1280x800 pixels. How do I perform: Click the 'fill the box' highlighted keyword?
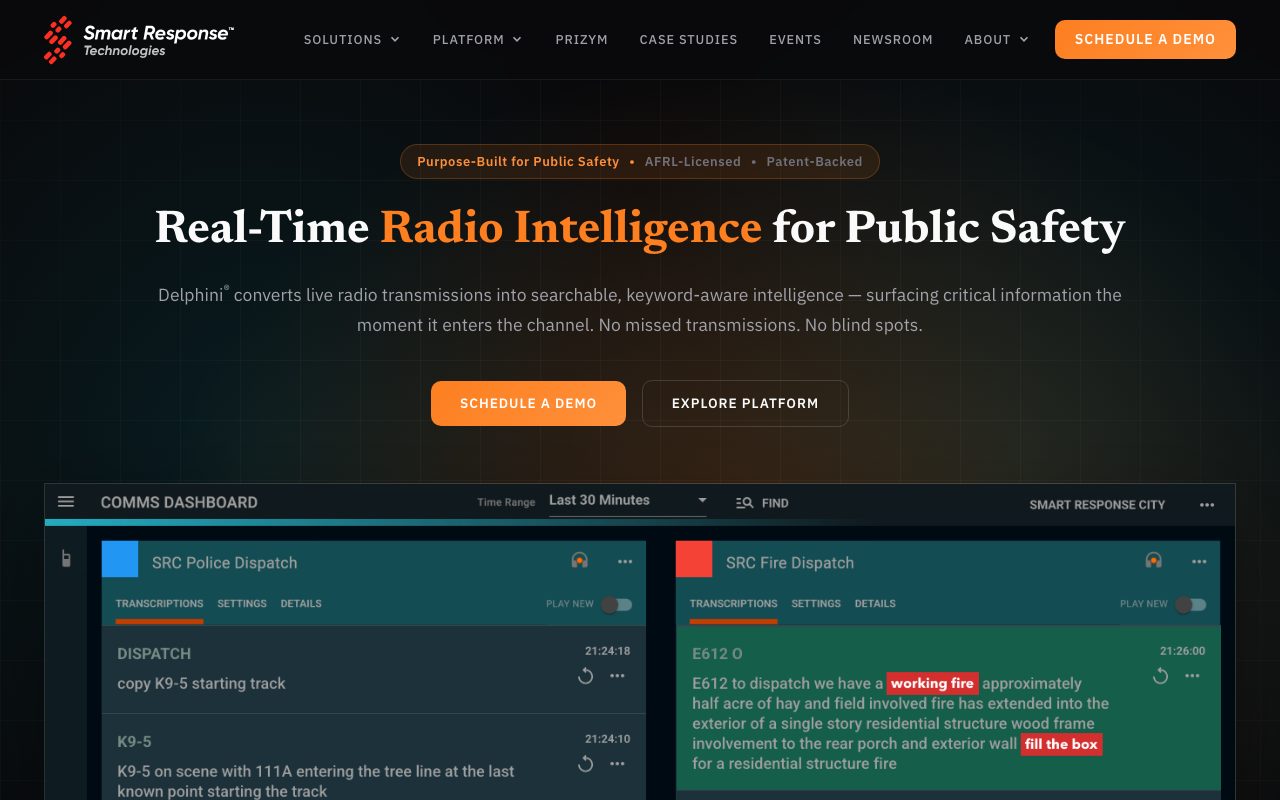tap(1061, 744)
